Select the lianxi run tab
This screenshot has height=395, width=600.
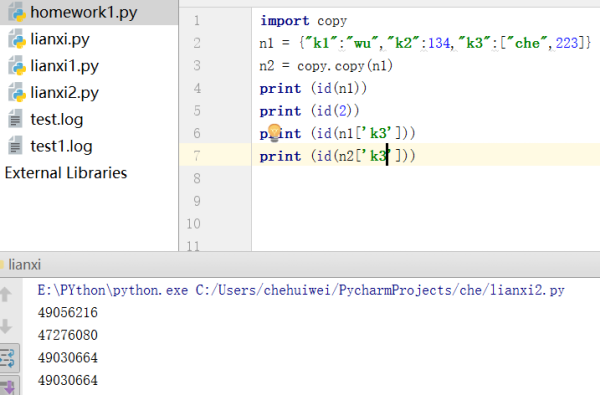(x=24, y=264)
